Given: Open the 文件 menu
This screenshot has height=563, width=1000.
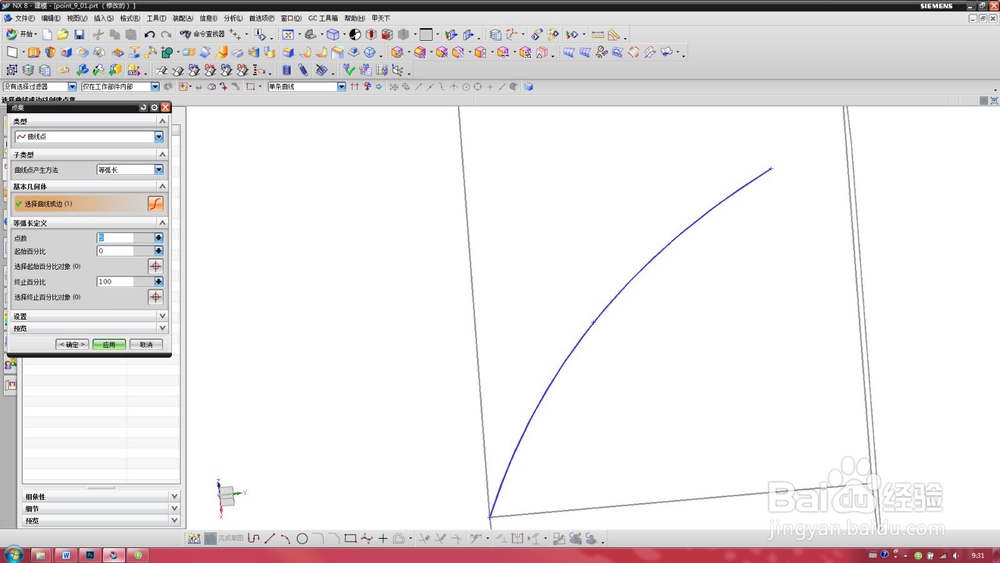Looking at the screenshot, I should 24,18.
